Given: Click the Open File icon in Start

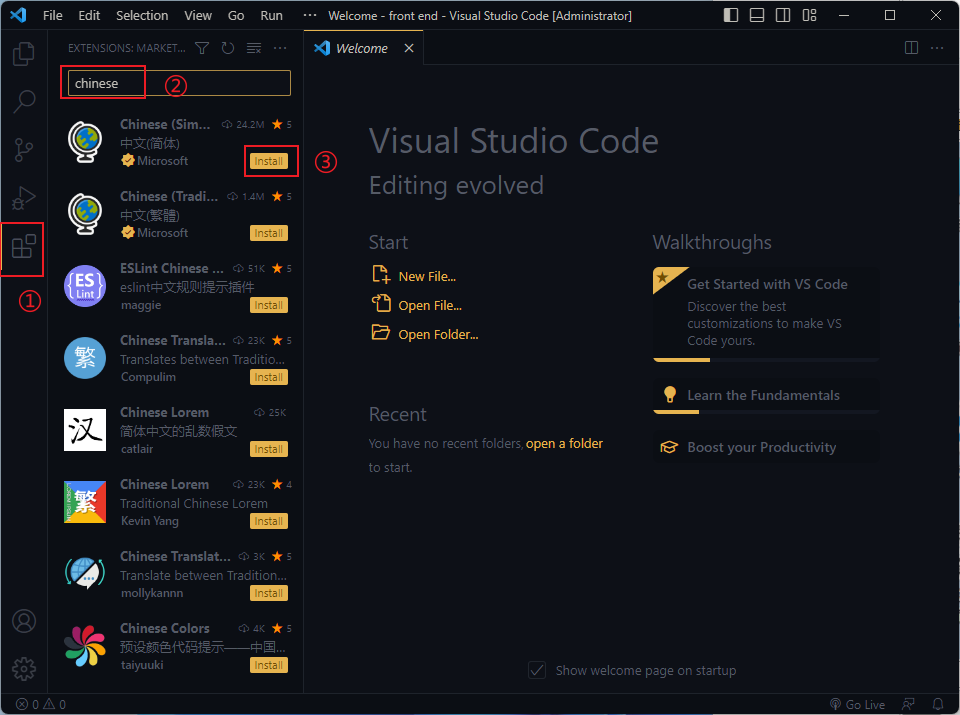Looking at the screenshot, I should (x=381, y=303).
